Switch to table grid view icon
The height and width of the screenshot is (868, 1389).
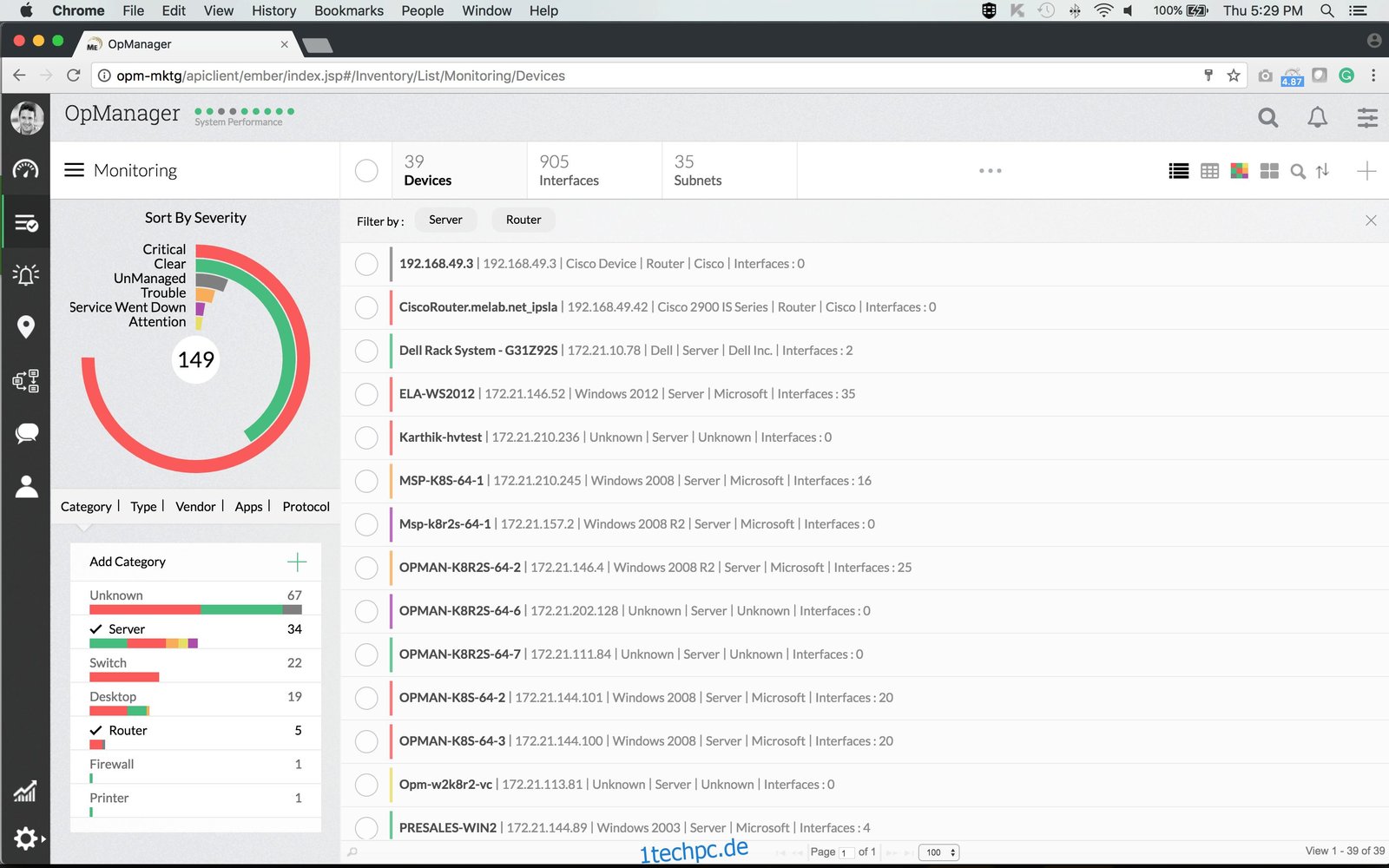pyautogui.click(x=1209, y=171)
